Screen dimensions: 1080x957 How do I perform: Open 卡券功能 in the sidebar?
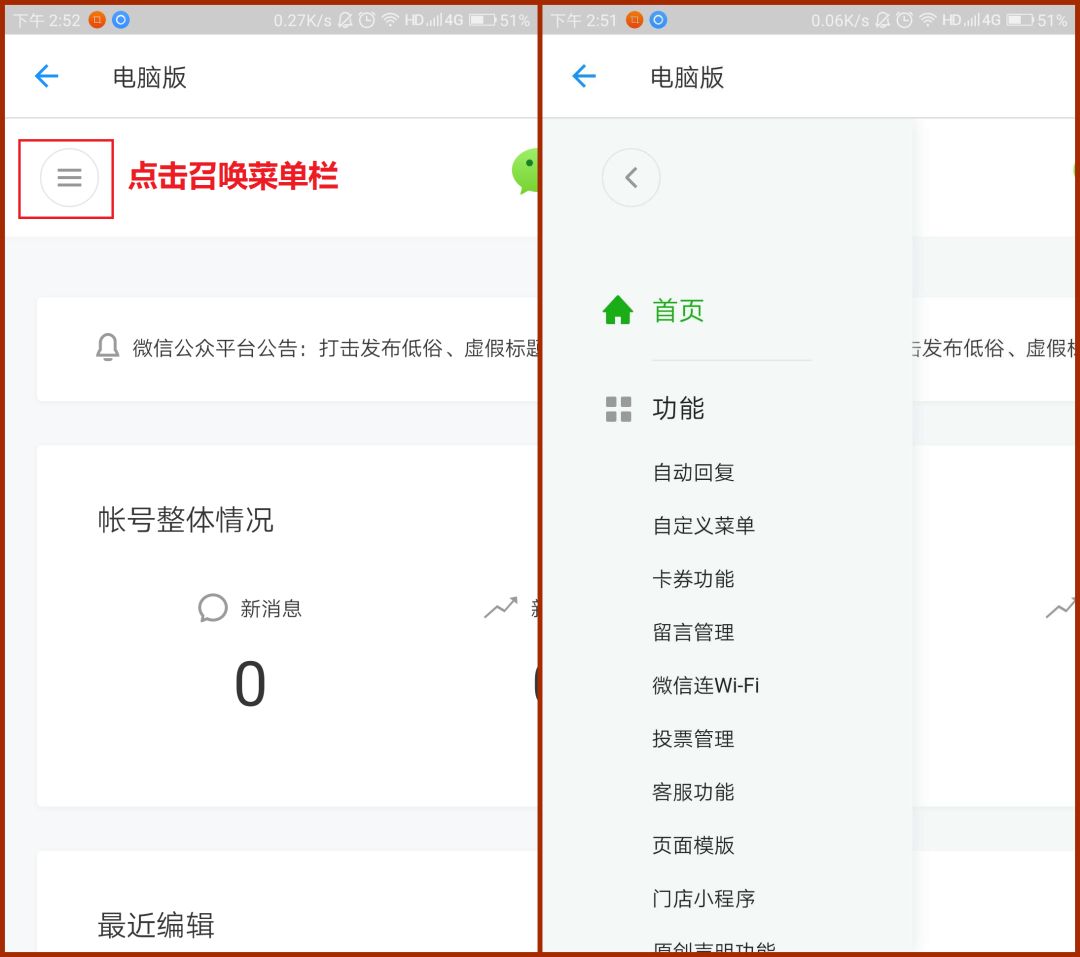pos(693,579)
